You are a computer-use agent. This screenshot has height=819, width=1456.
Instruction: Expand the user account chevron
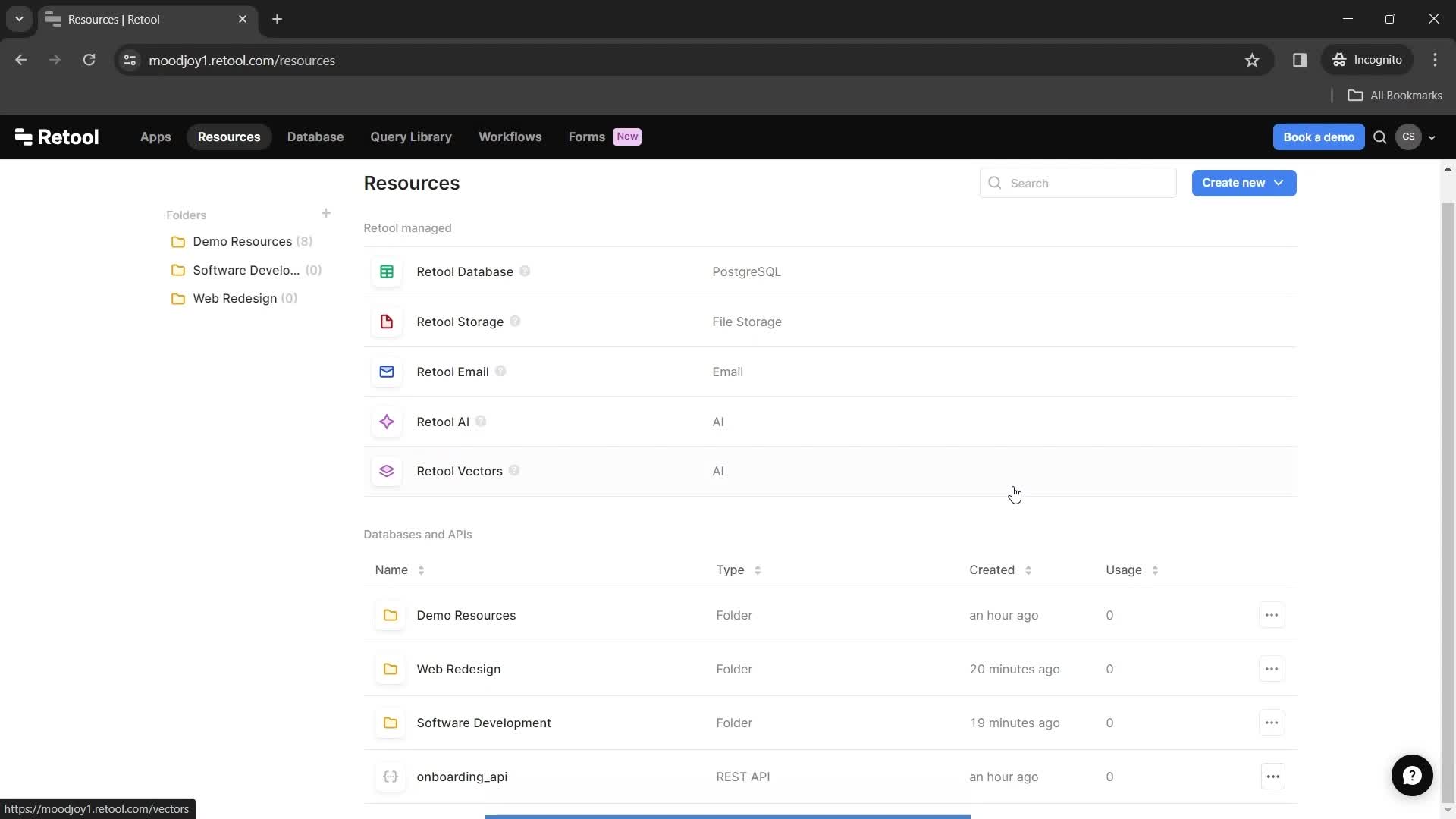[1432, 138]
